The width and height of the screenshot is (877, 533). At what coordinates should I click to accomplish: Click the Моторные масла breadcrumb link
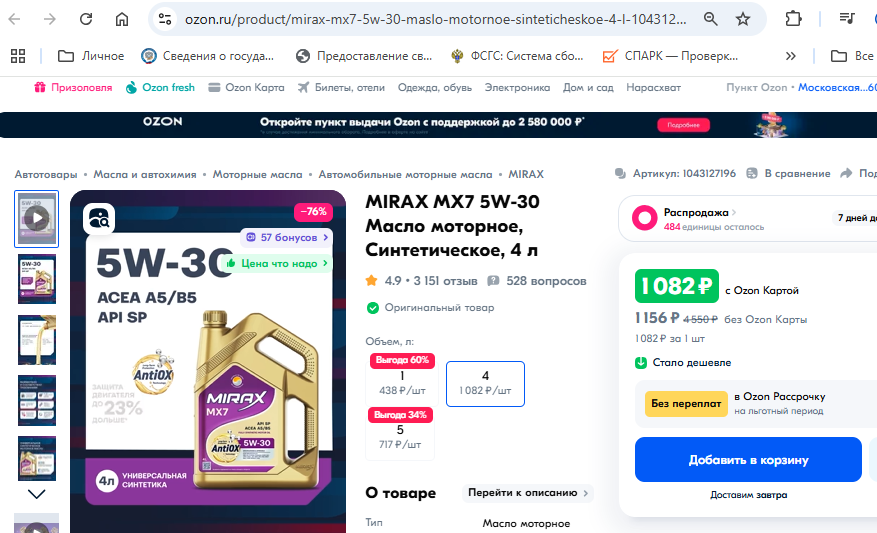coord(257,174)
